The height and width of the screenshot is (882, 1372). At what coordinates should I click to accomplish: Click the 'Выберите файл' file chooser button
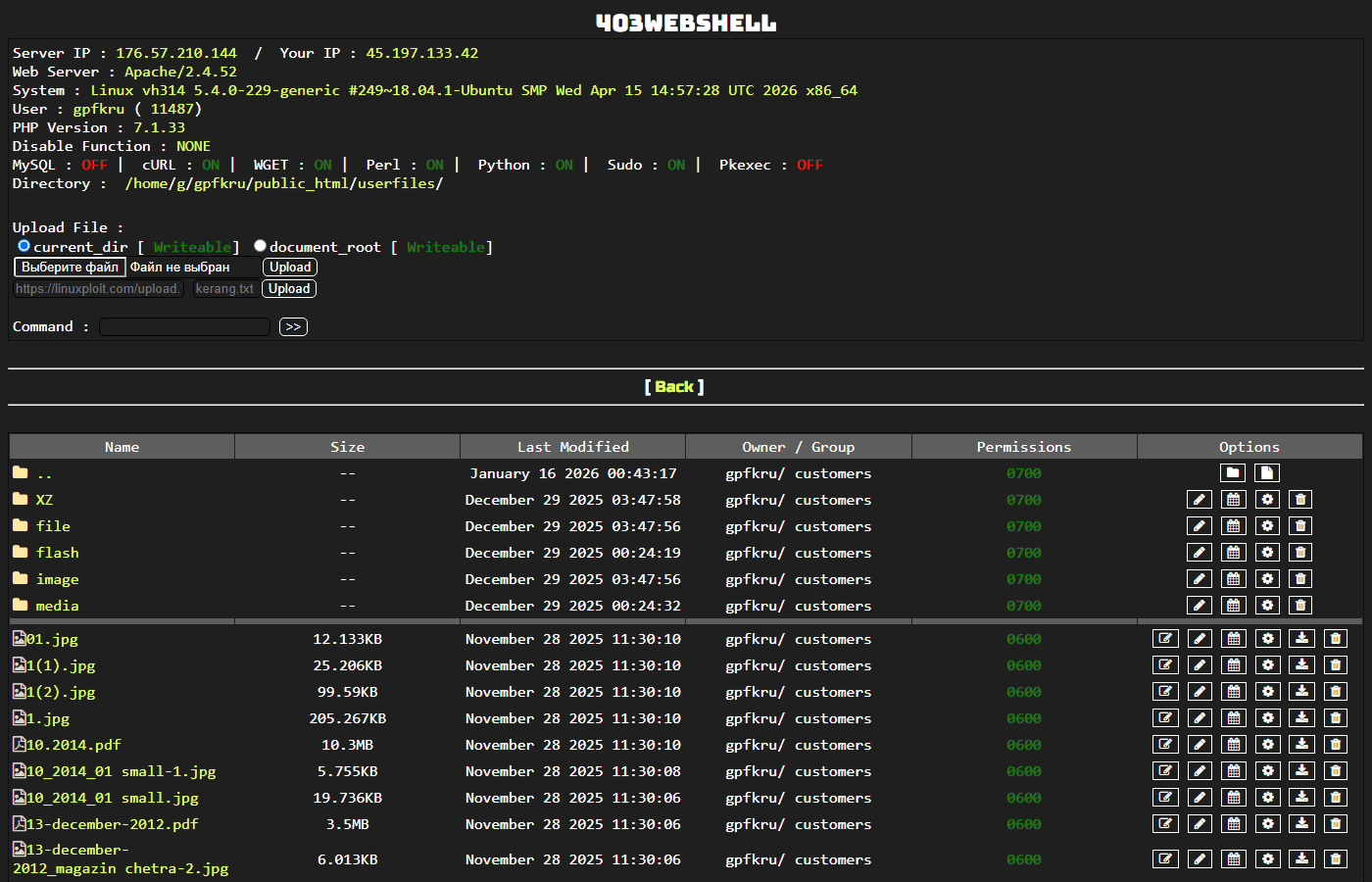click(x=70, y=268)
